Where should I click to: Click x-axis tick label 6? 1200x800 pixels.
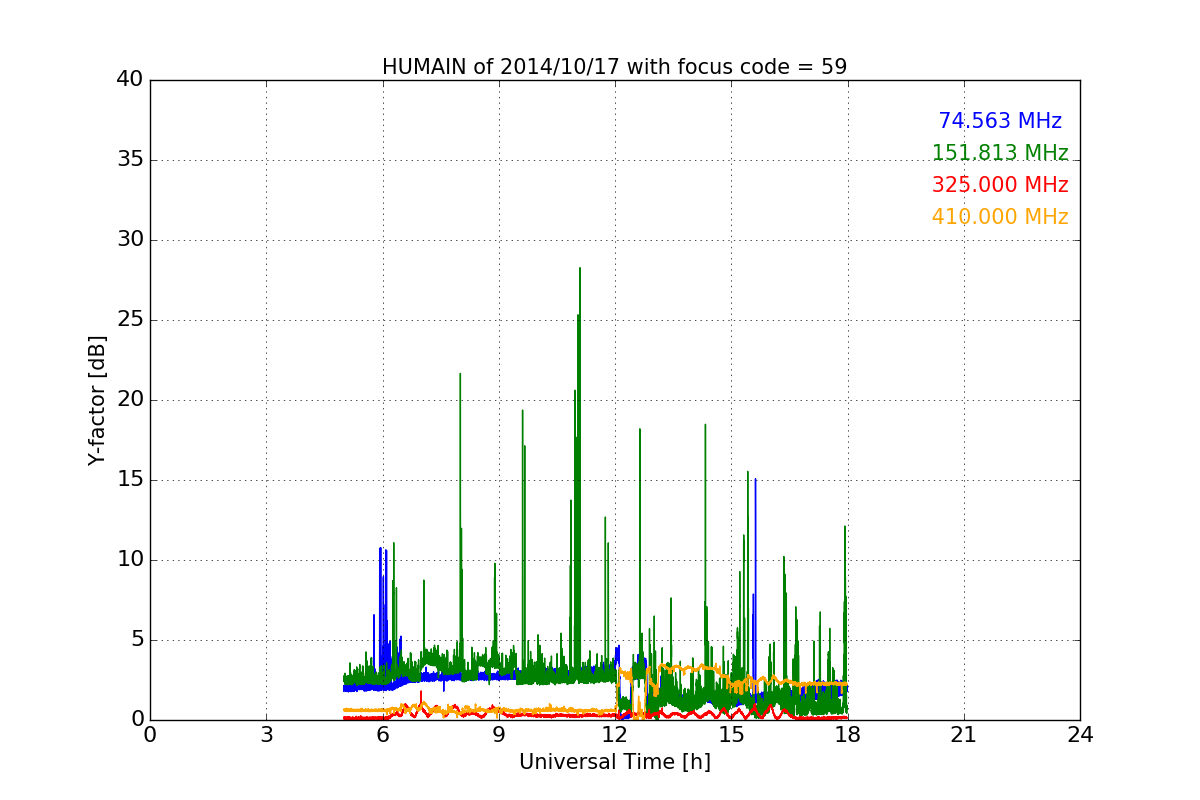[x=382, y=735]
